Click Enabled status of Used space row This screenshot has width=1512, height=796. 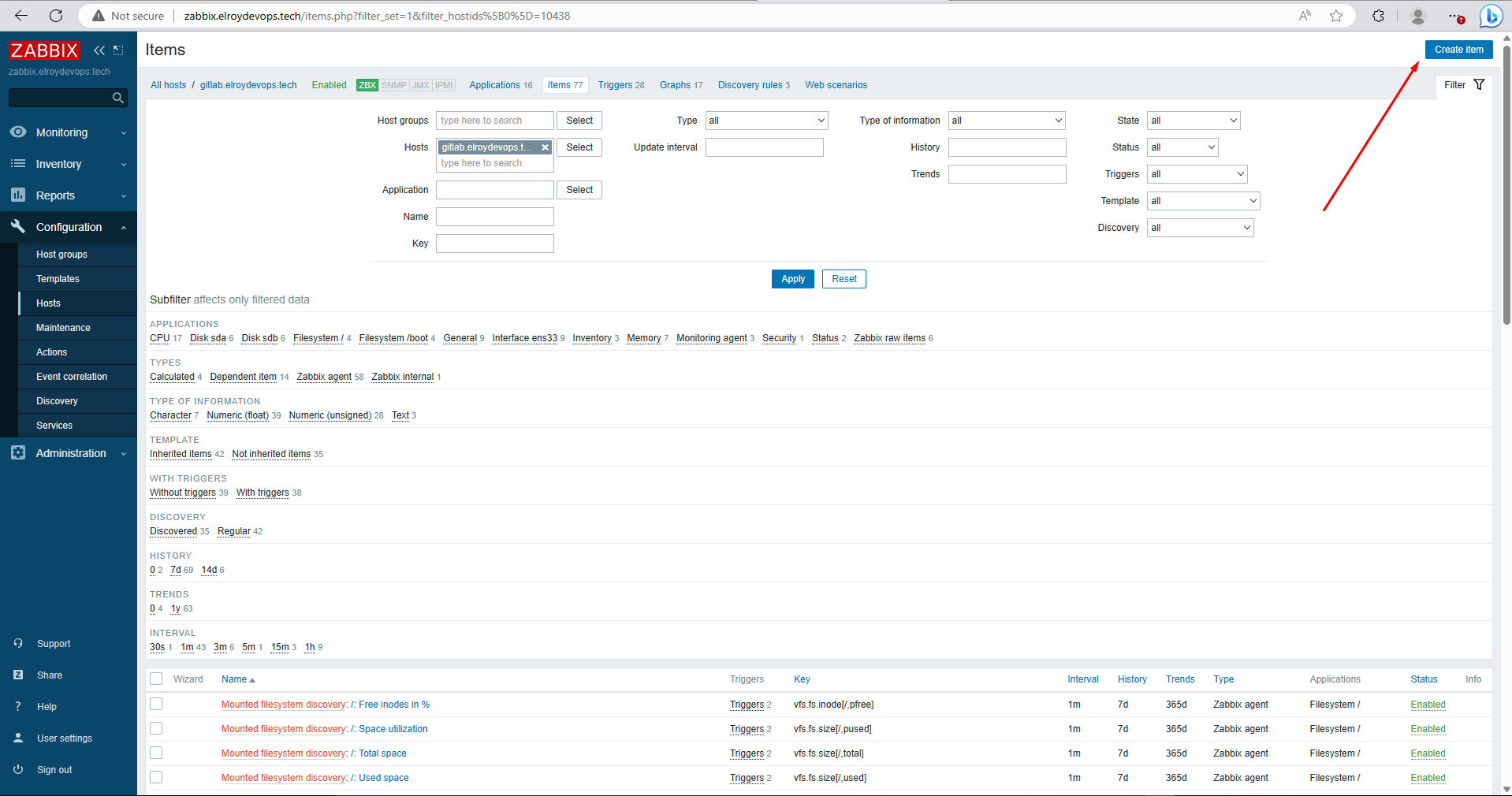[1428, 778]
